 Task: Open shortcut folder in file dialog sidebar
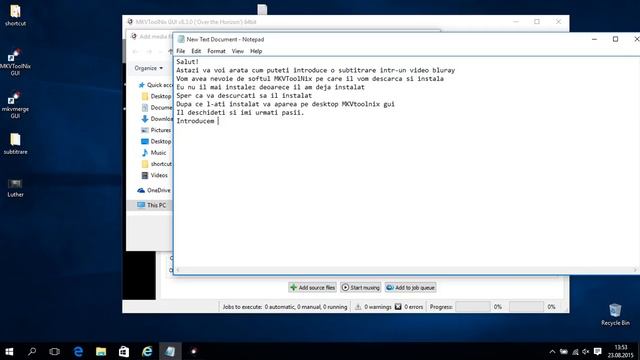click(156, 164)
